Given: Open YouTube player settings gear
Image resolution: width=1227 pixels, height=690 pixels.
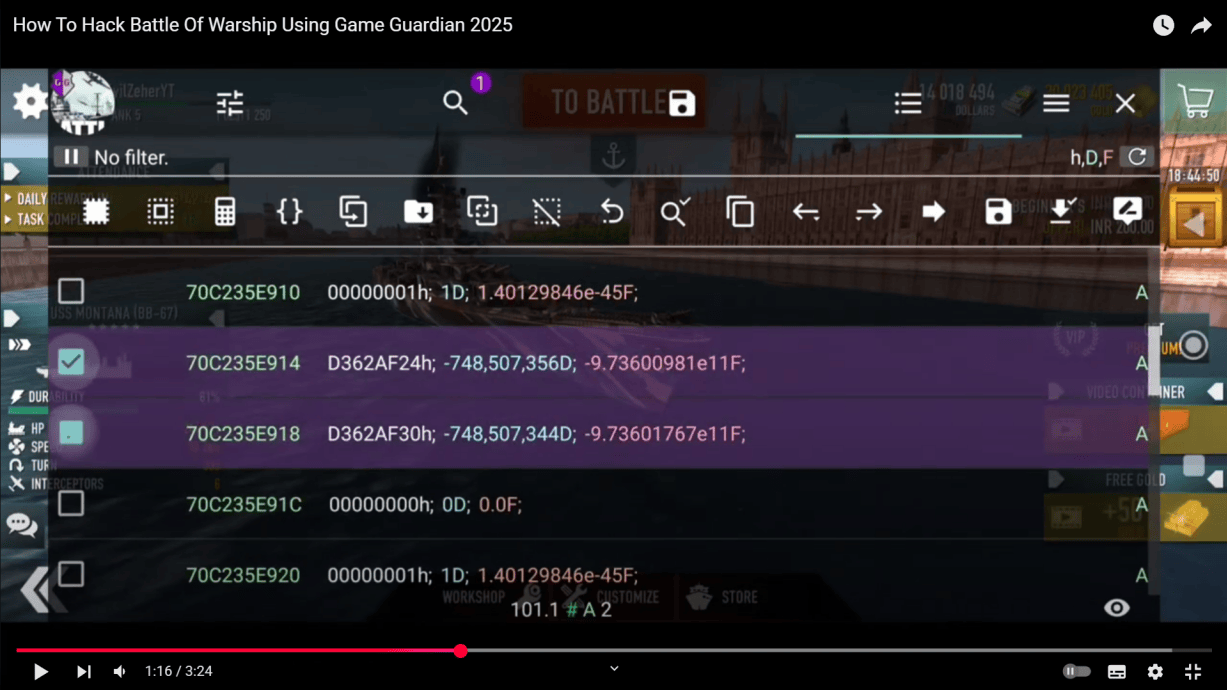Looking at the screenshot, I should pyautogui.click(x=1155, y=672).
